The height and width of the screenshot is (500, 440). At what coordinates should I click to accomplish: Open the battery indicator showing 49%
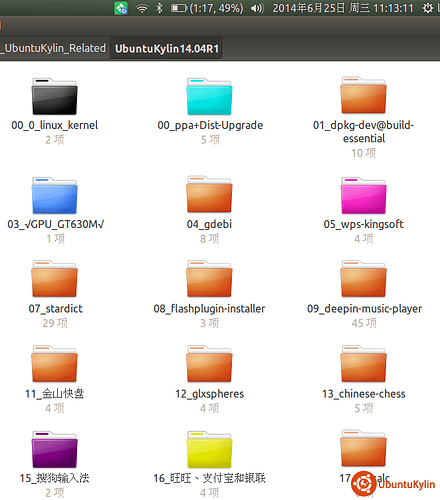click(207, 8)
